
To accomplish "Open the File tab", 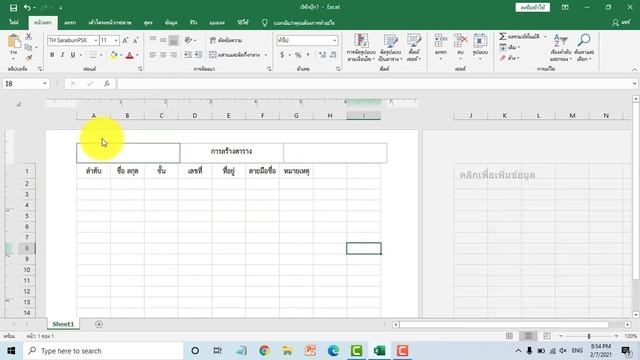I will 14,23.
